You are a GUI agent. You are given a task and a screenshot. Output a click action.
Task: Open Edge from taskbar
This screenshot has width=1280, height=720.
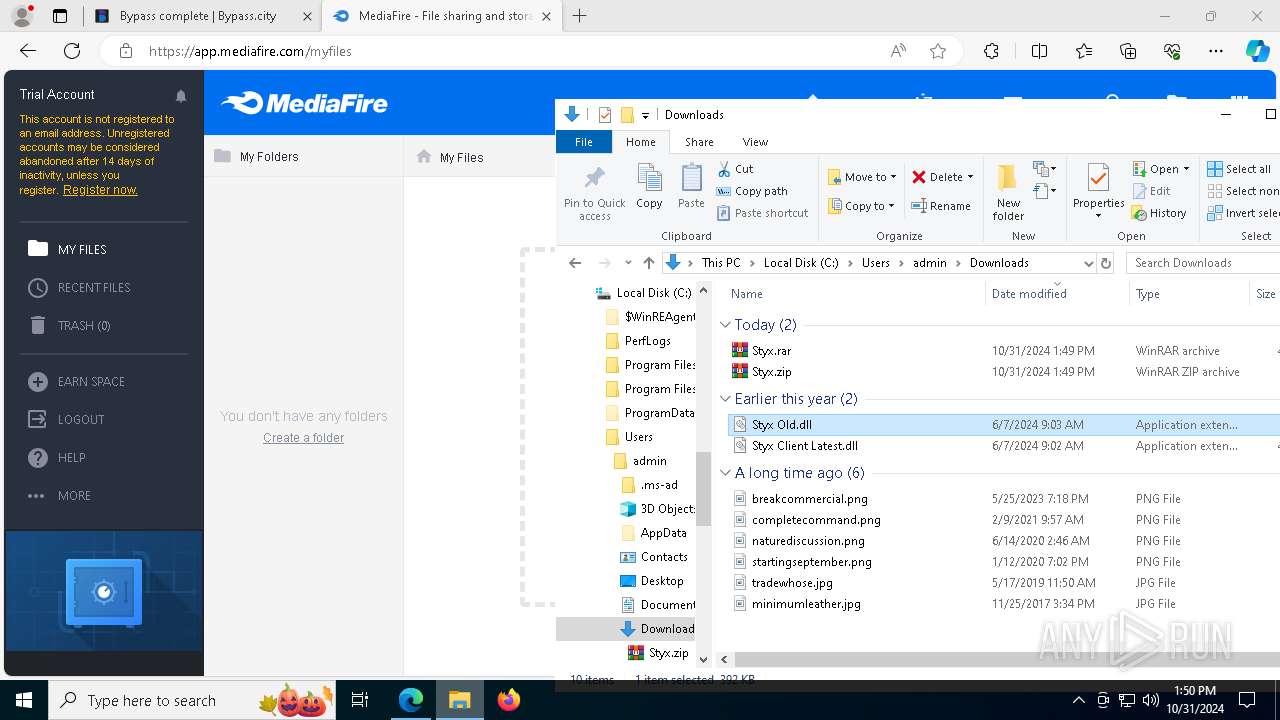coord(411,700)
